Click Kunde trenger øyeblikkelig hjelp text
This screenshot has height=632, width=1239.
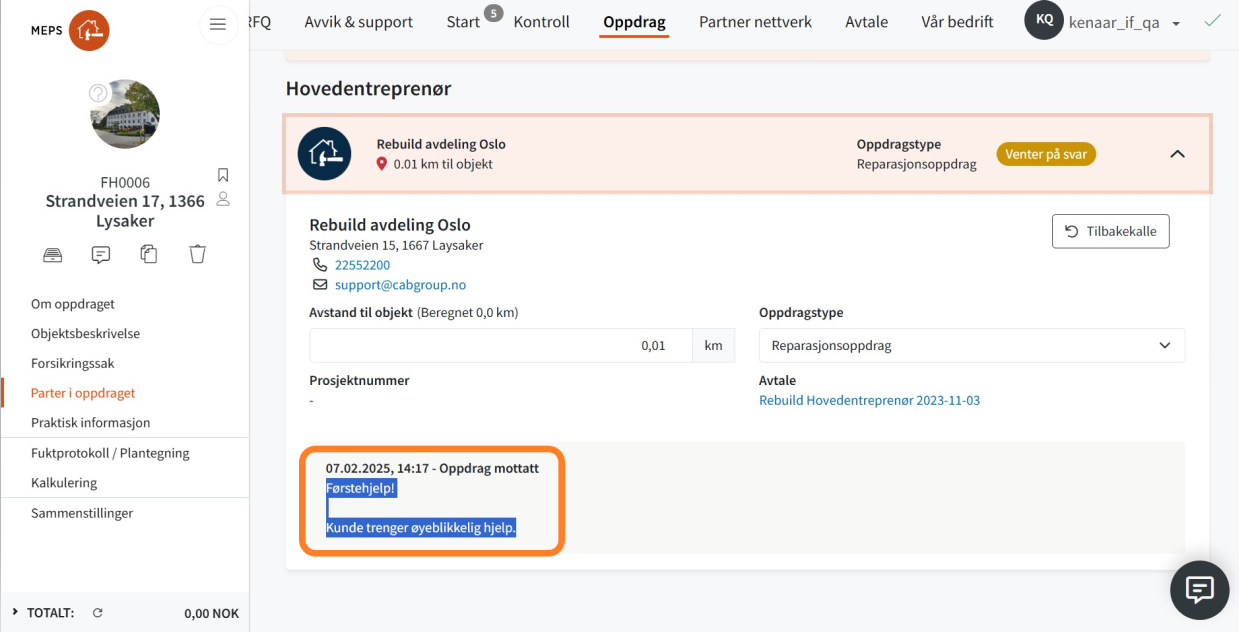click(421, 528)
